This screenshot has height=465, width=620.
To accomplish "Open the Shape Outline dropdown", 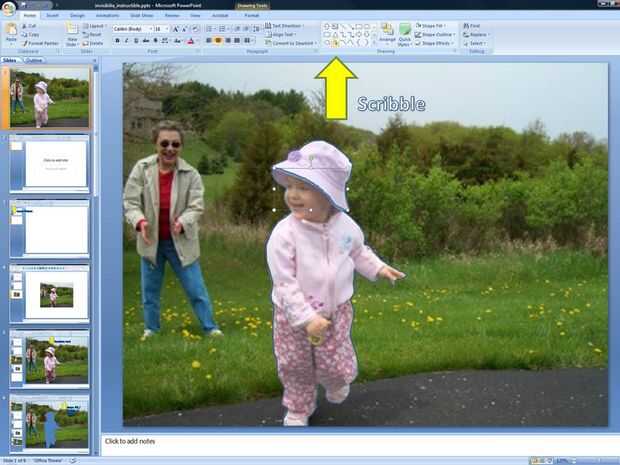I will tap(435, 34).
